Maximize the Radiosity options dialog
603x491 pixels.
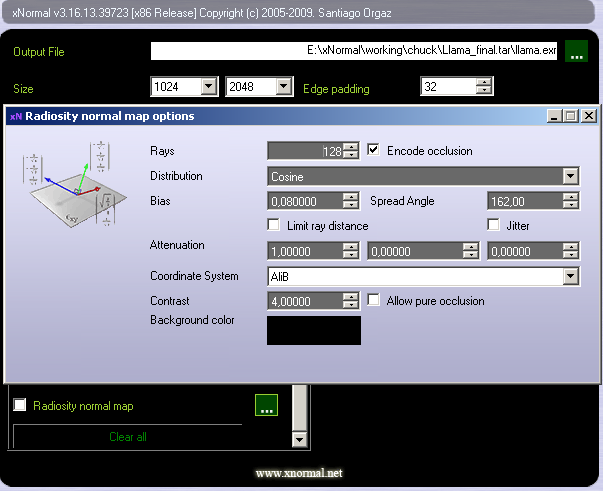tap(571, 116)
